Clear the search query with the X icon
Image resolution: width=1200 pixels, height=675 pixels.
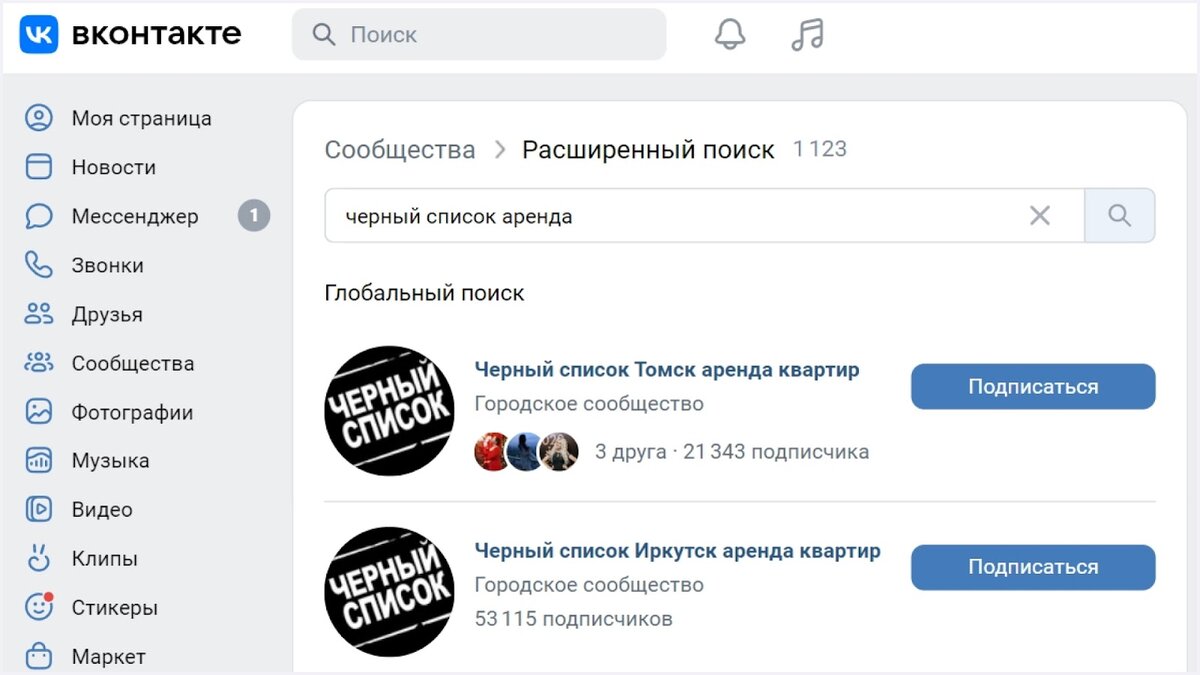(1040, 216)
